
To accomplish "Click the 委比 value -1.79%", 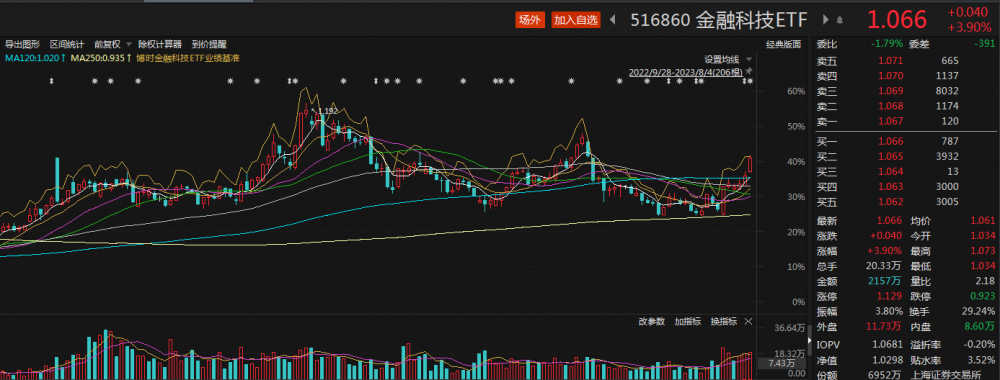I will click(x=887, y=44).
